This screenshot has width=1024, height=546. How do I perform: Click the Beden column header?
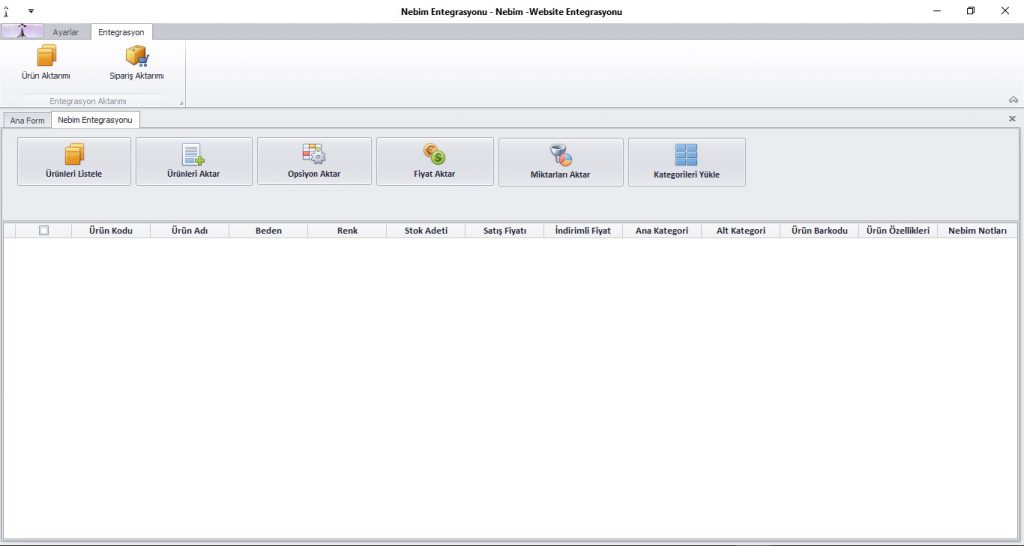tap(268, 231)
